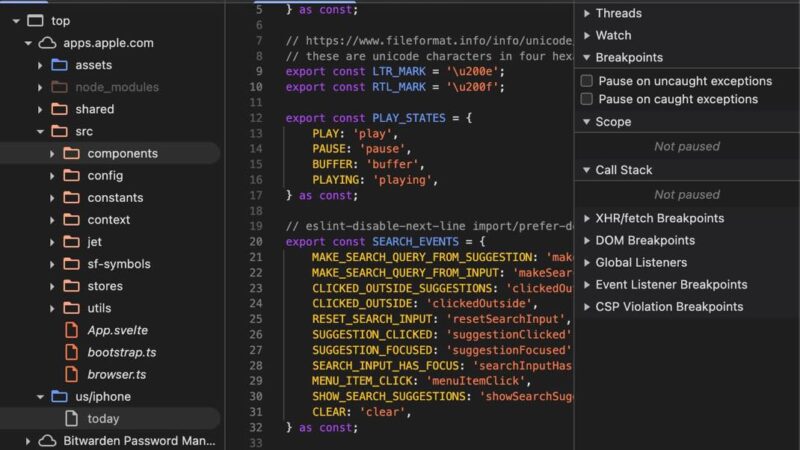Click the LTR_MARK constant name

399,71
